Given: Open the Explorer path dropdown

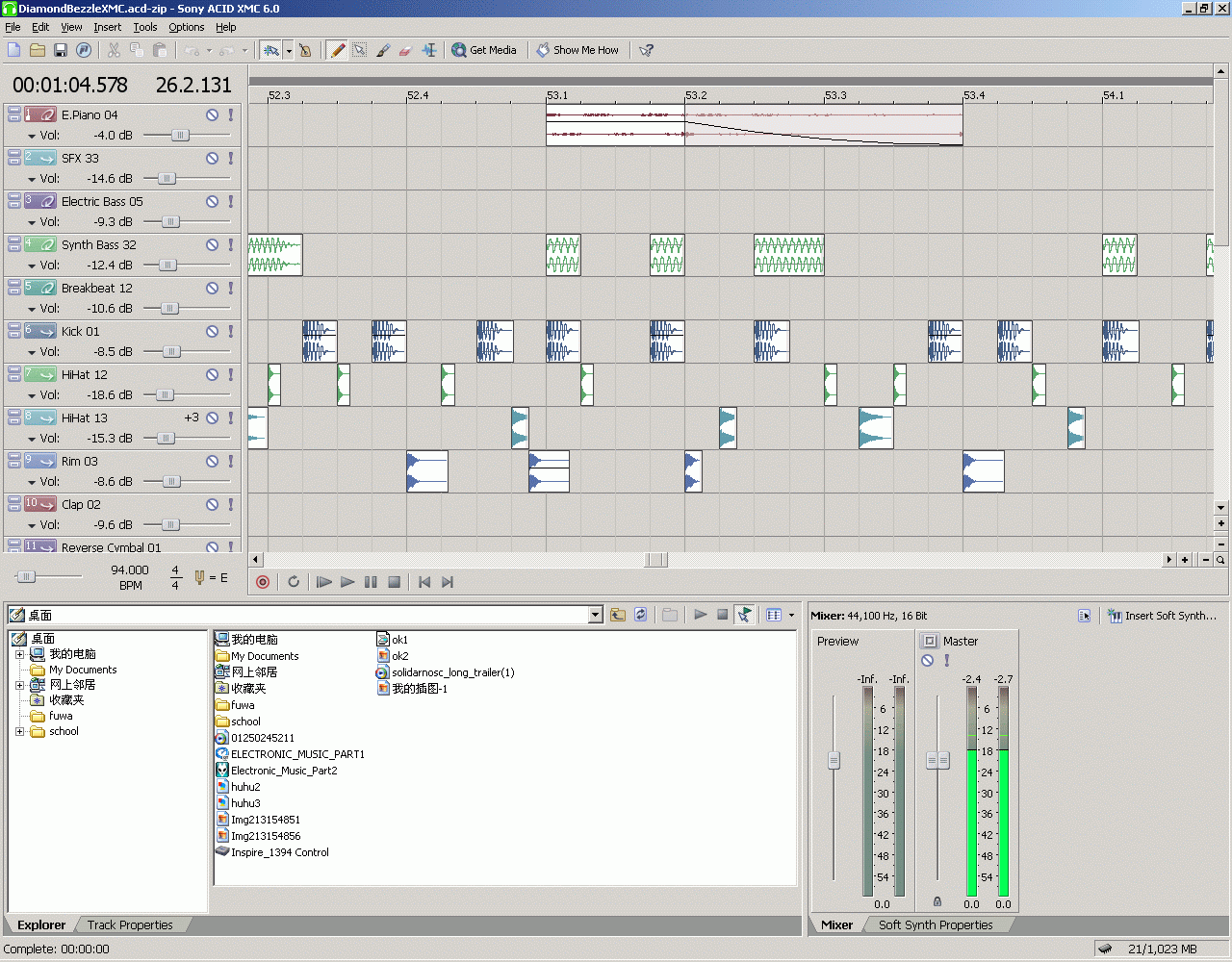Looking at the screenshot, I should (595, 615).
